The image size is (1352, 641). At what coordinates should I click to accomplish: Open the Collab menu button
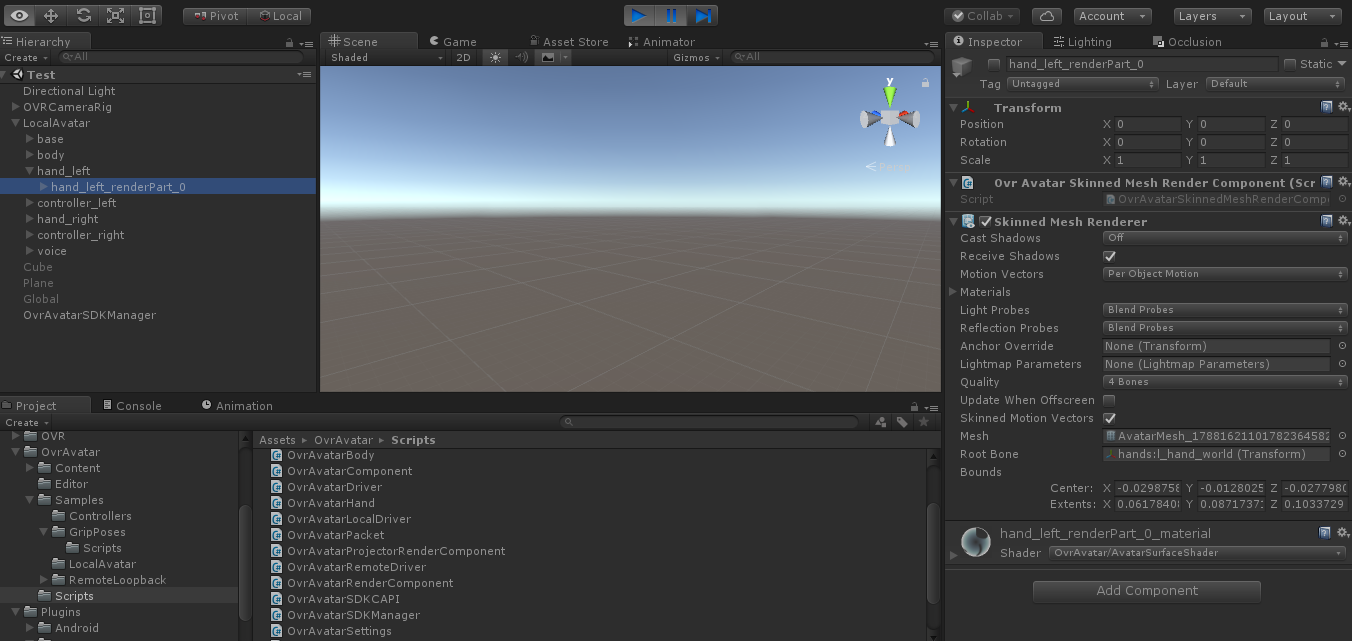point(982,16)
